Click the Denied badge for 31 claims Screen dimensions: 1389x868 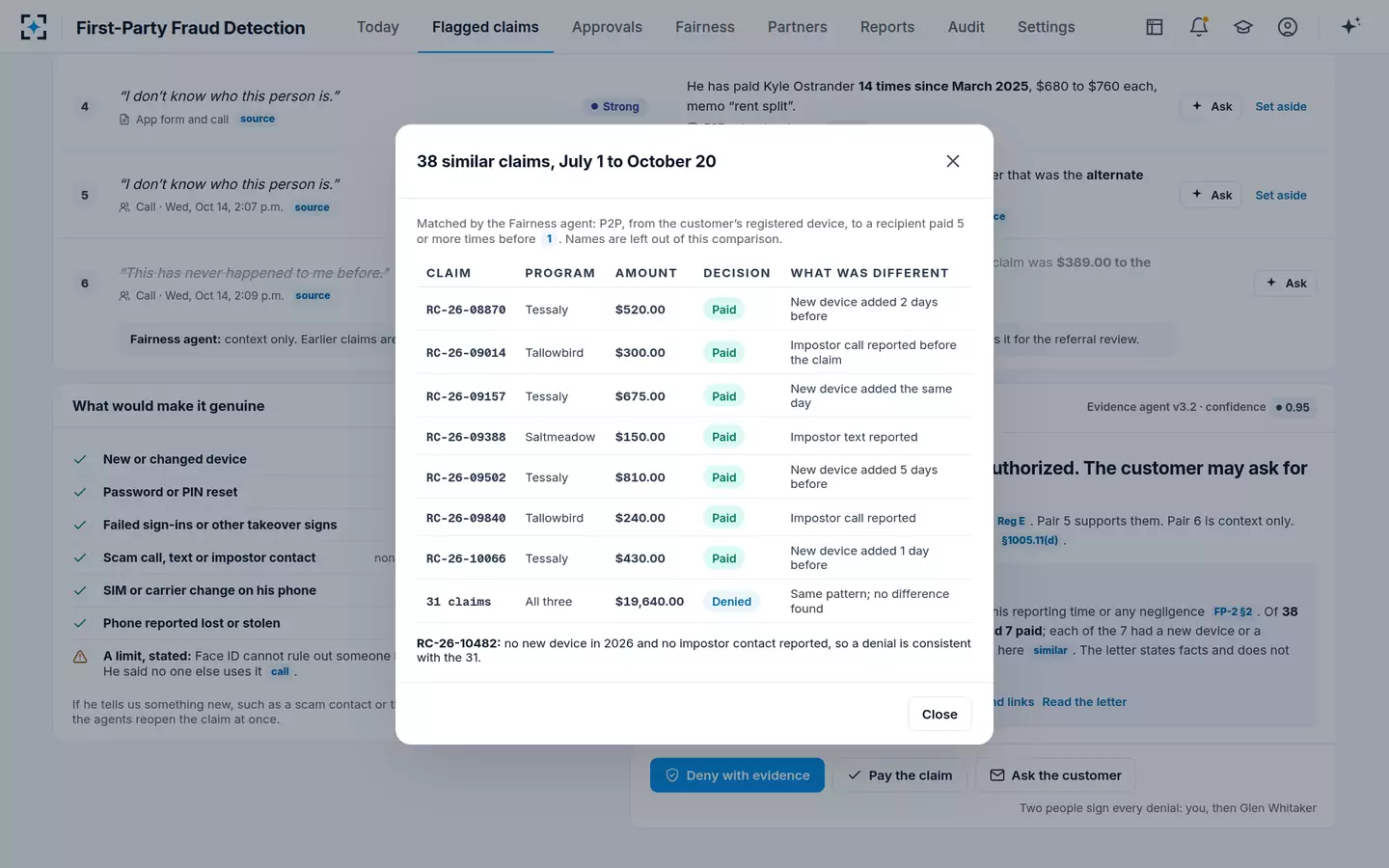pos(731,602)
